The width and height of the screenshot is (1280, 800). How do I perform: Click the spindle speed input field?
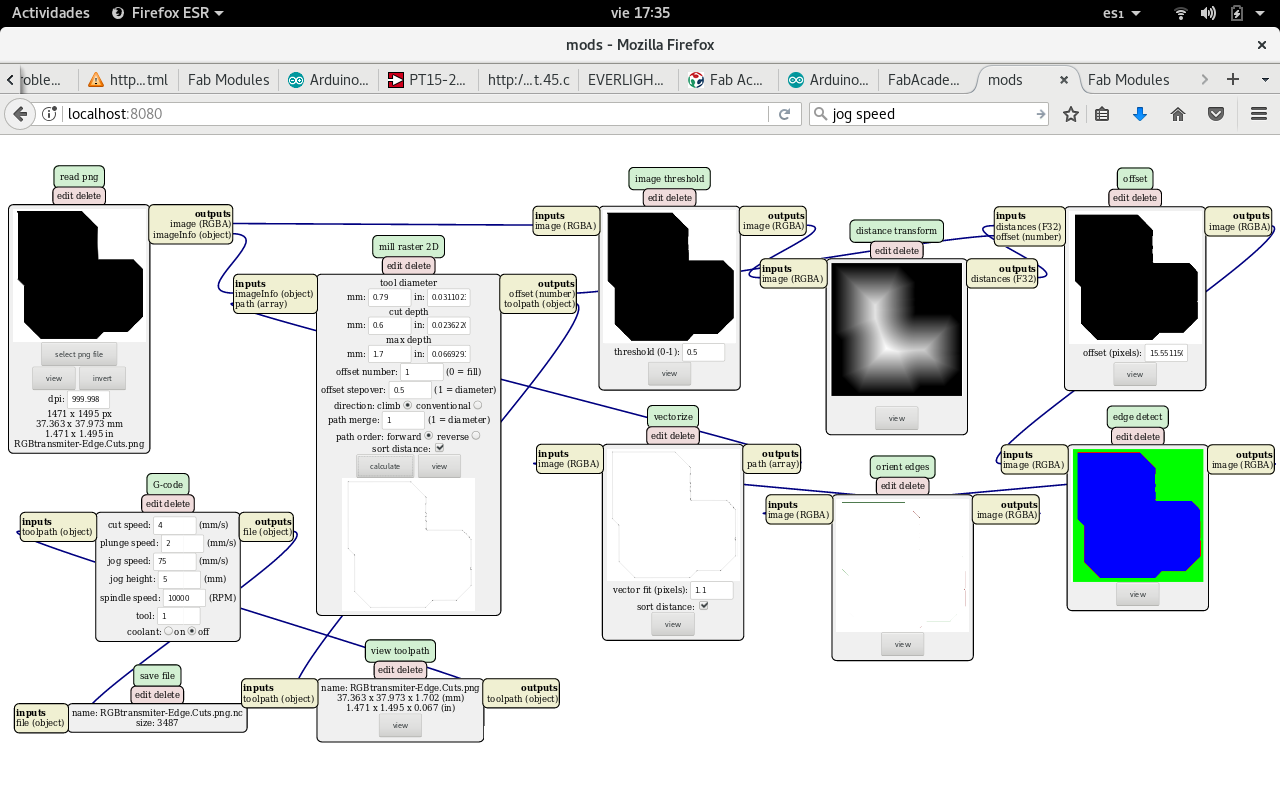(185, 597)
